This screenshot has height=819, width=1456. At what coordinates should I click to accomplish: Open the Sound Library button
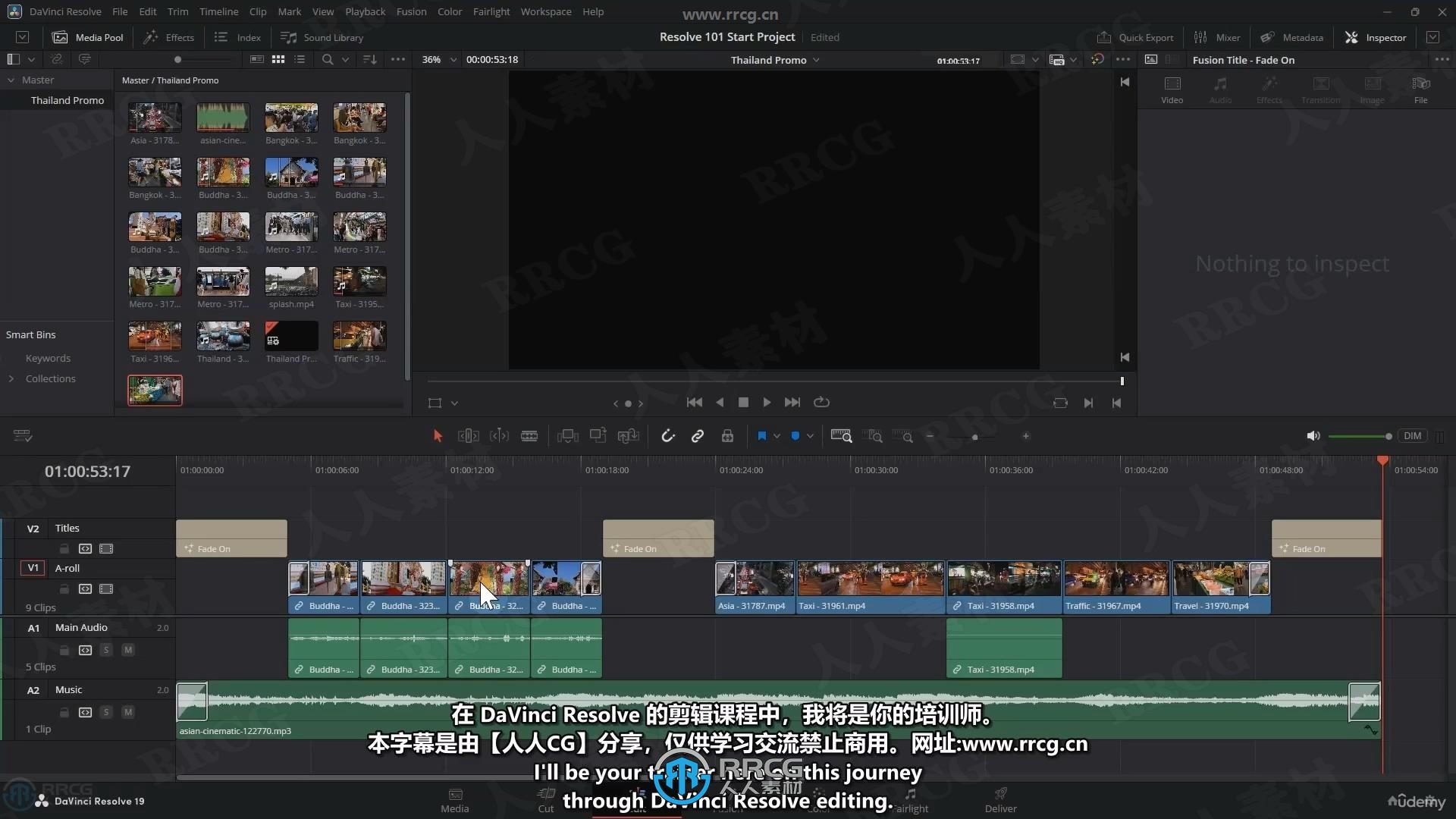coord(322,37)
